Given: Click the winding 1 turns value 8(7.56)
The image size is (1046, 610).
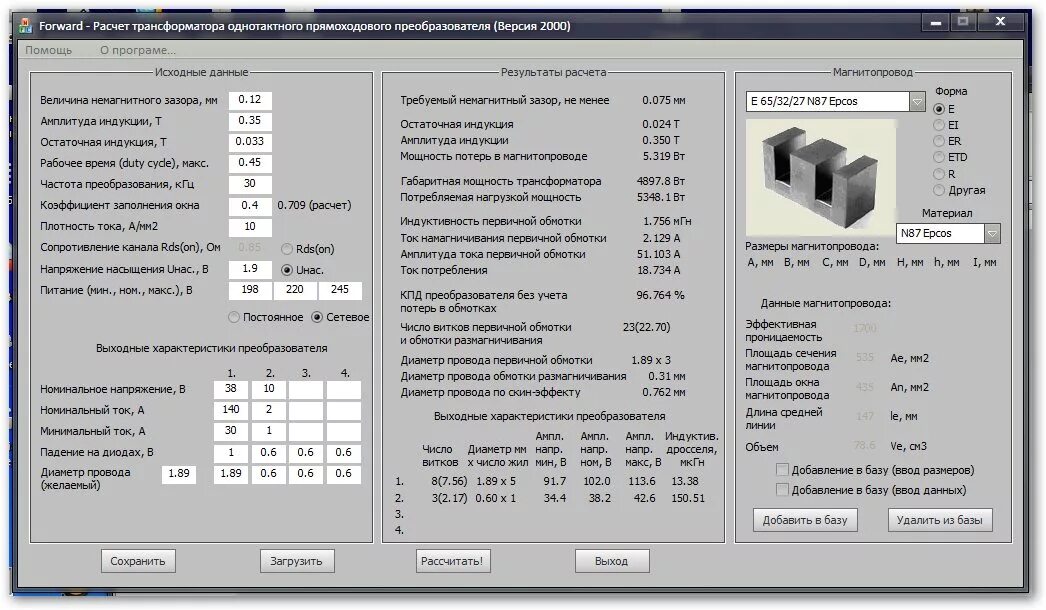Looking at the screenshot, I should (449, 481).
